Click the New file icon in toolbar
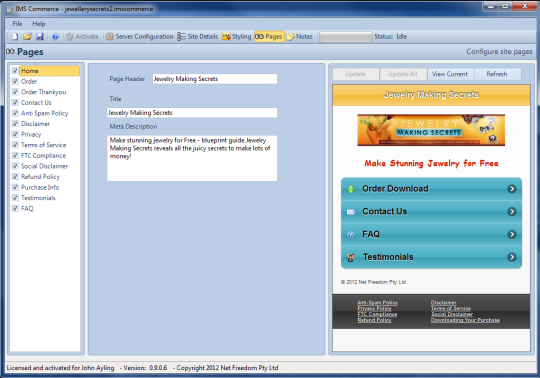540x378 pixels. 15,36
